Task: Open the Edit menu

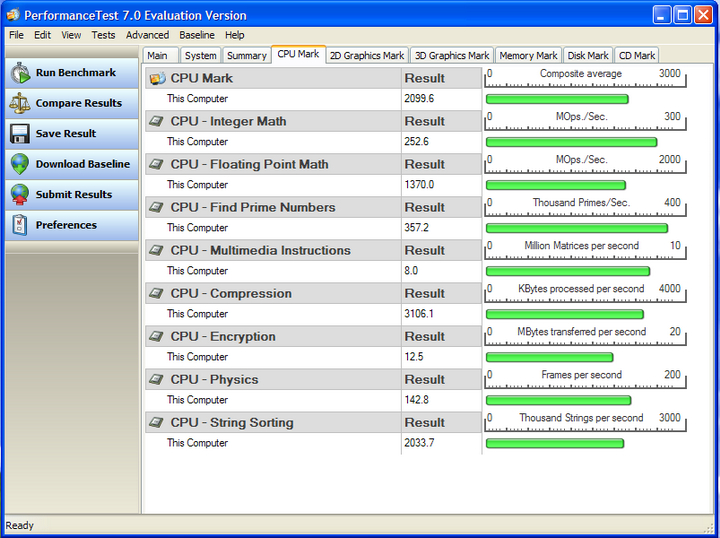Action: point(42,35)
